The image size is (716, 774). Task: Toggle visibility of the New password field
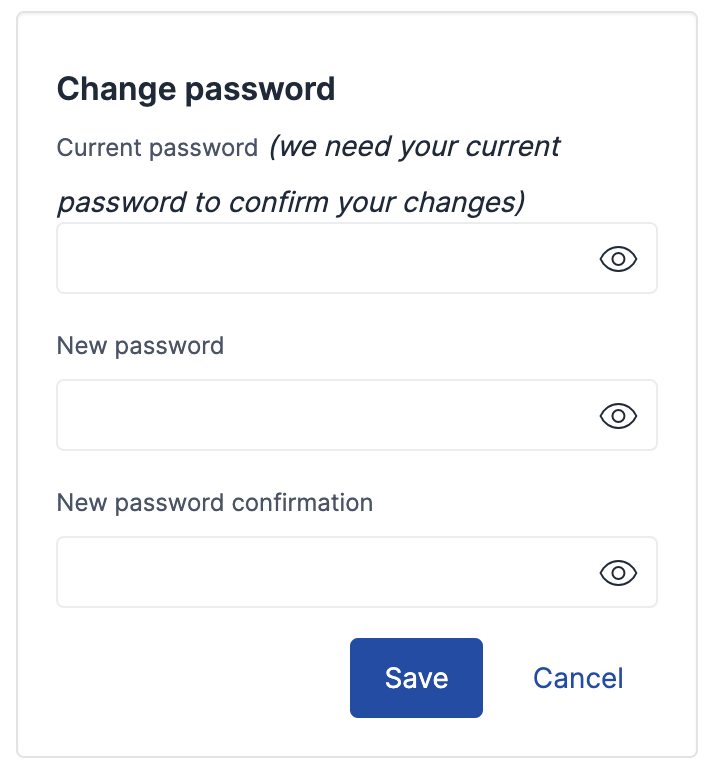[x=618, y=416]
